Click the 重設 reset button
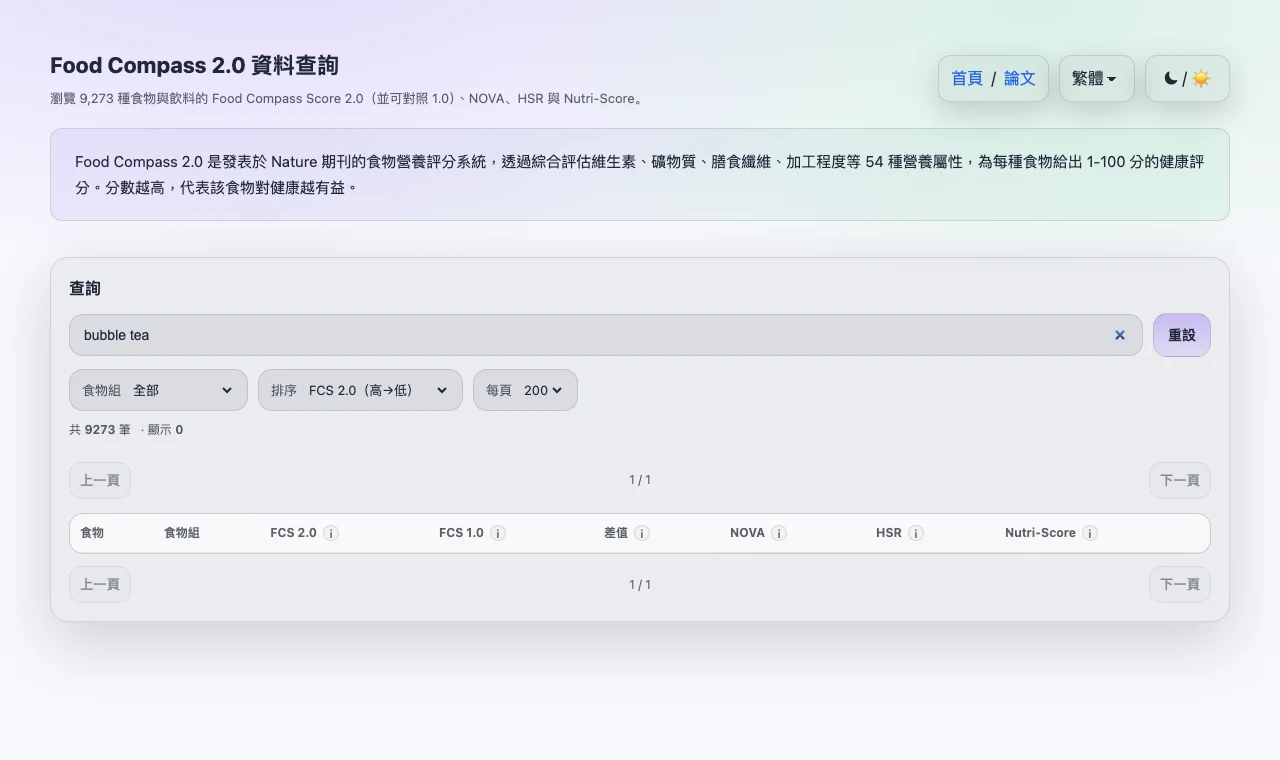The image size is (1280, 760). click(x=1181, y=335)
